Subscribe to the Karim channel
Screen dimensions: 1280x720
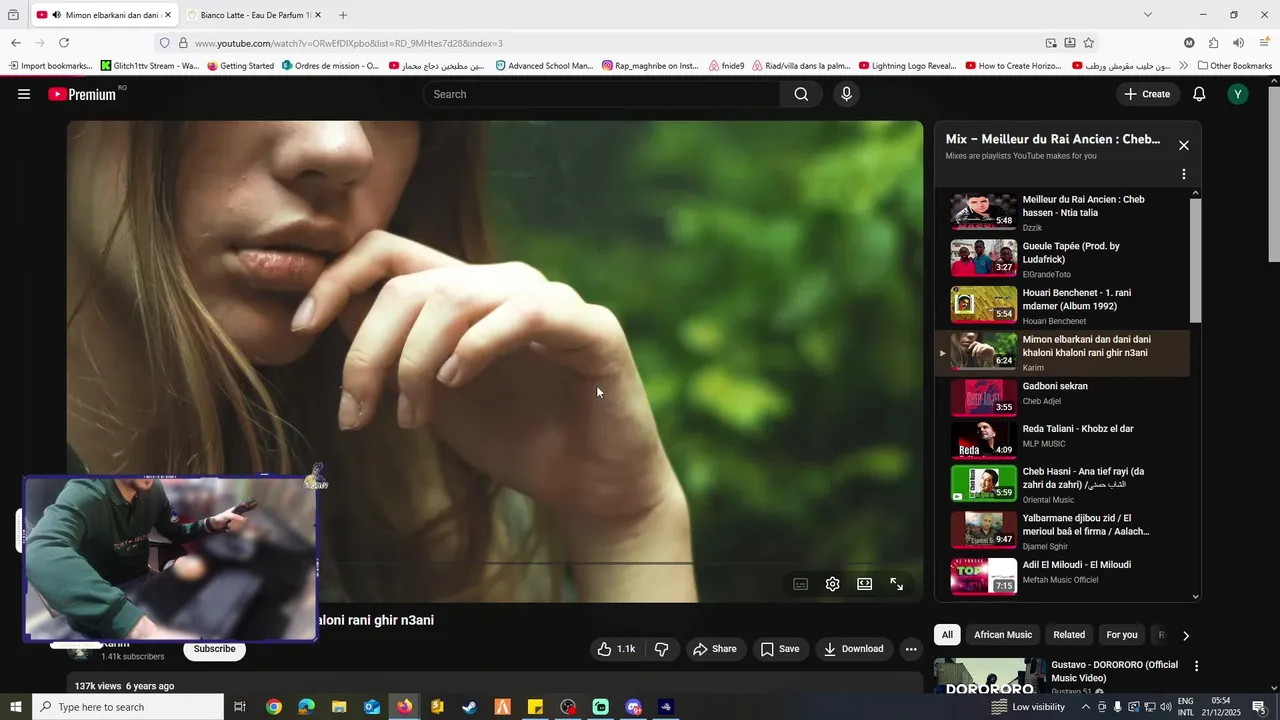[214, 649]
